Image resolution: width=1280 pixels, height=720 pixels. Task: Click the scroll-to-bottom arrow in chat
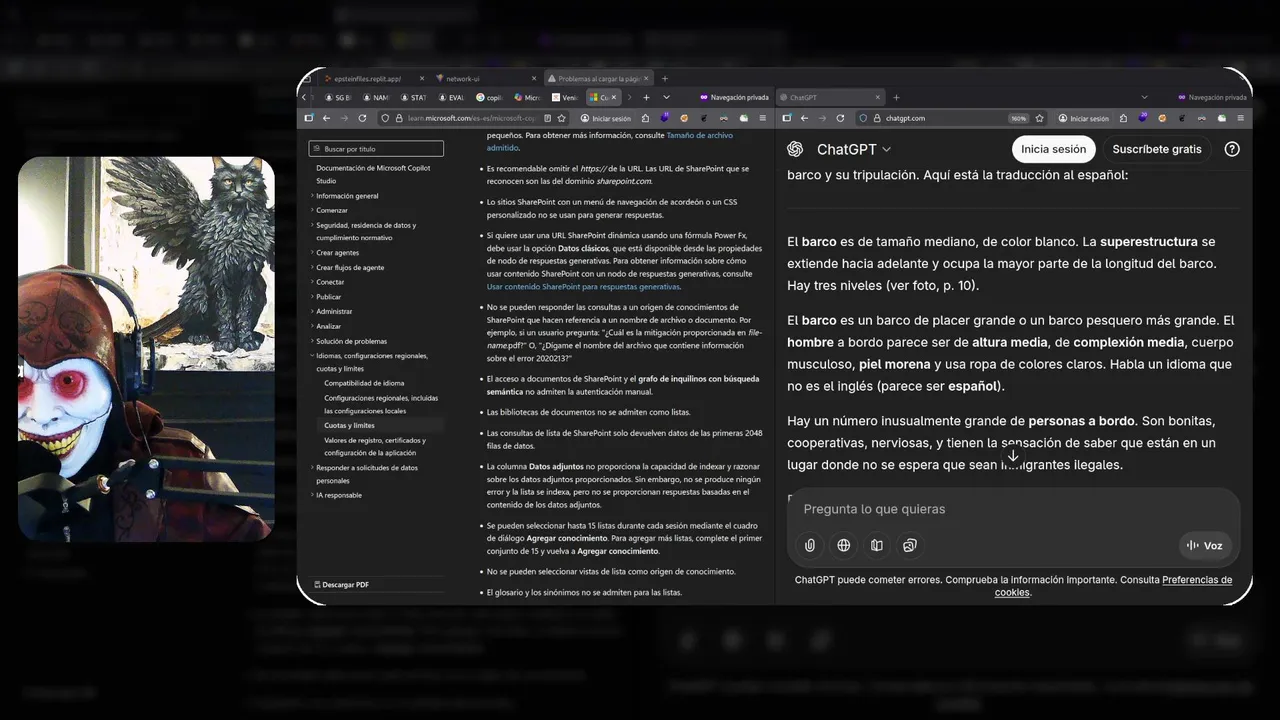(x=1013, y=455)
